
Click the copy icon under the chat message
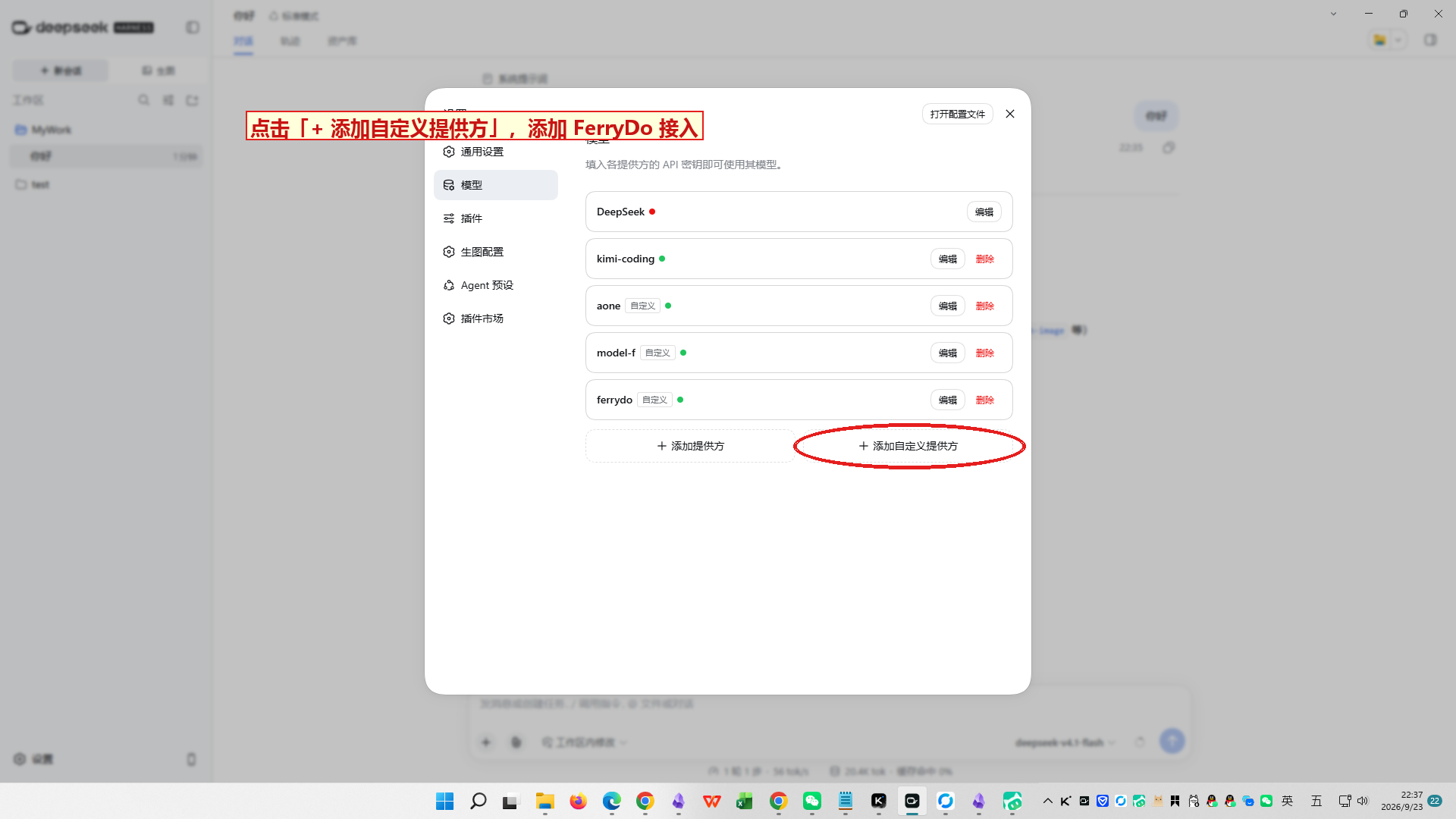pos(1169,148)
